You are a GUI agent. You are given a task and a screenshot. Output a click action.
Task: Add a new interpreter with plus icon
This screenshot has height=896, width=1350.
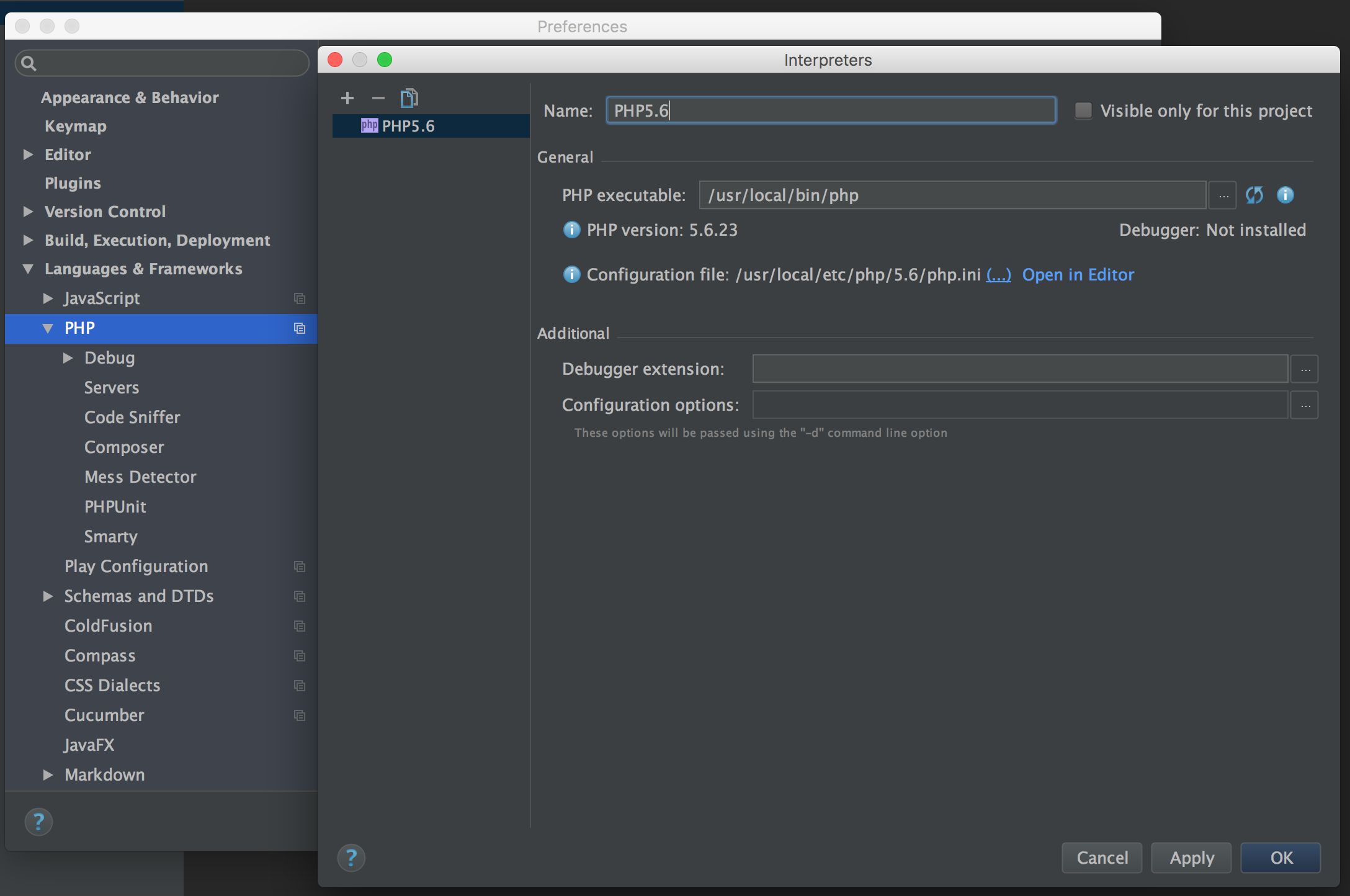click(x=347, y=98)
